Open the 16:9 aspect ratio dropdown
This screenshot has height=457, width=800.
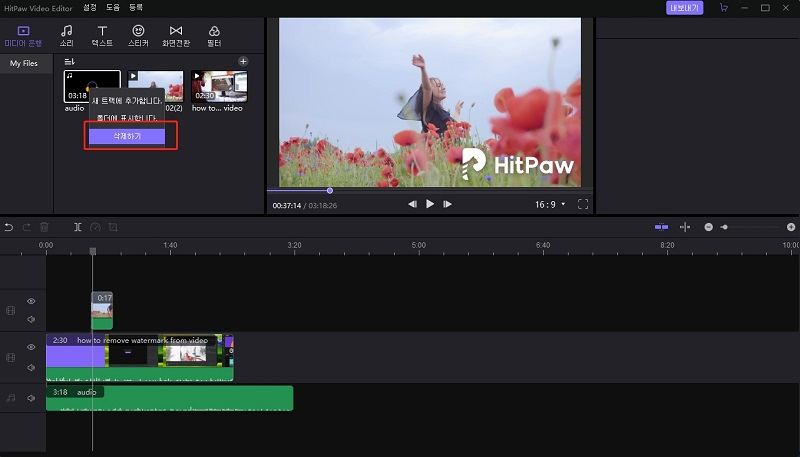coord(549,204)
